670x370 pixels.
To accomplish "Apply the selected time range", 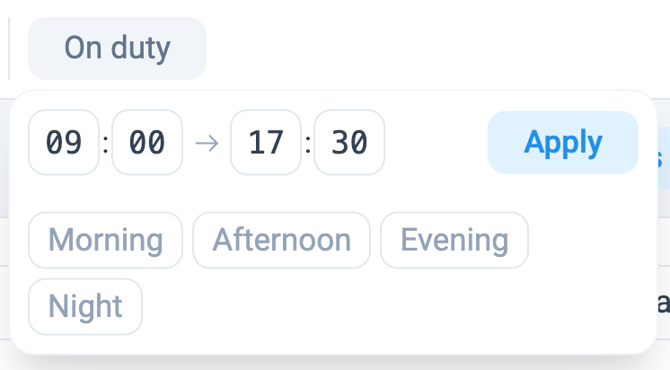I will [563, 142].
